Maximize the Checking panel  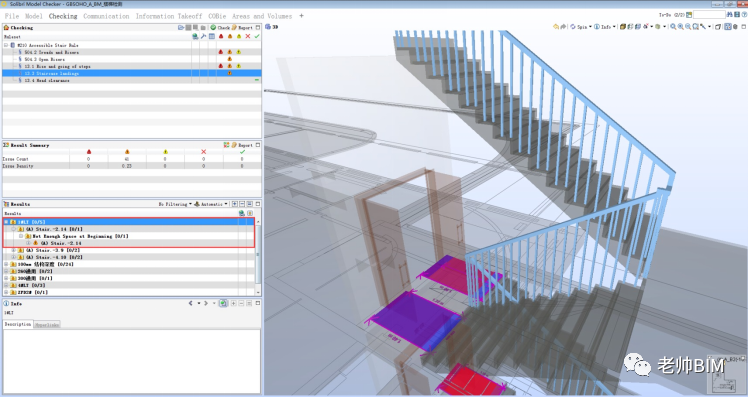point(258,27)
